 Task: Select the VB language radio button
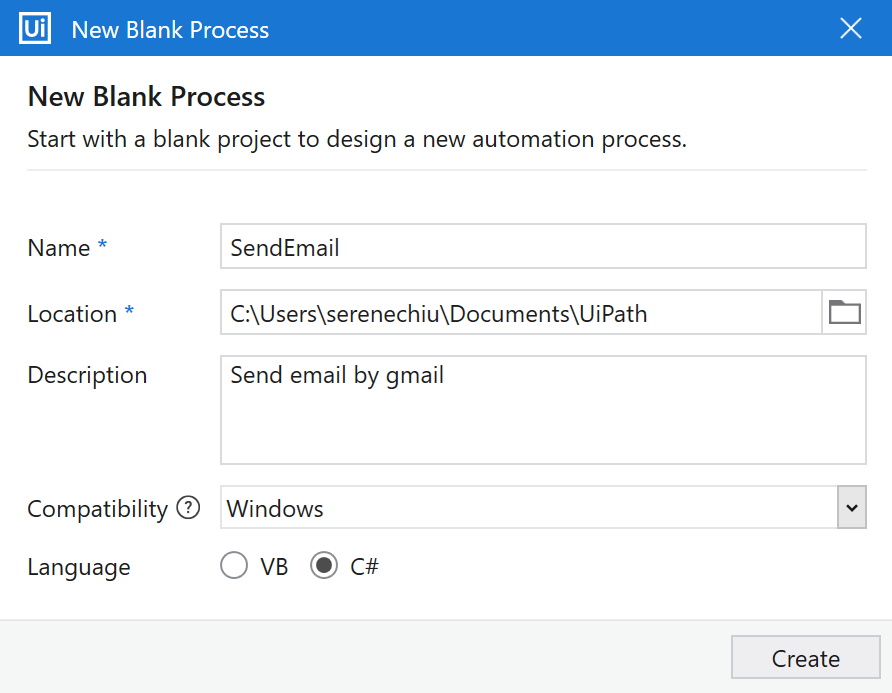(x=234, y=567)
